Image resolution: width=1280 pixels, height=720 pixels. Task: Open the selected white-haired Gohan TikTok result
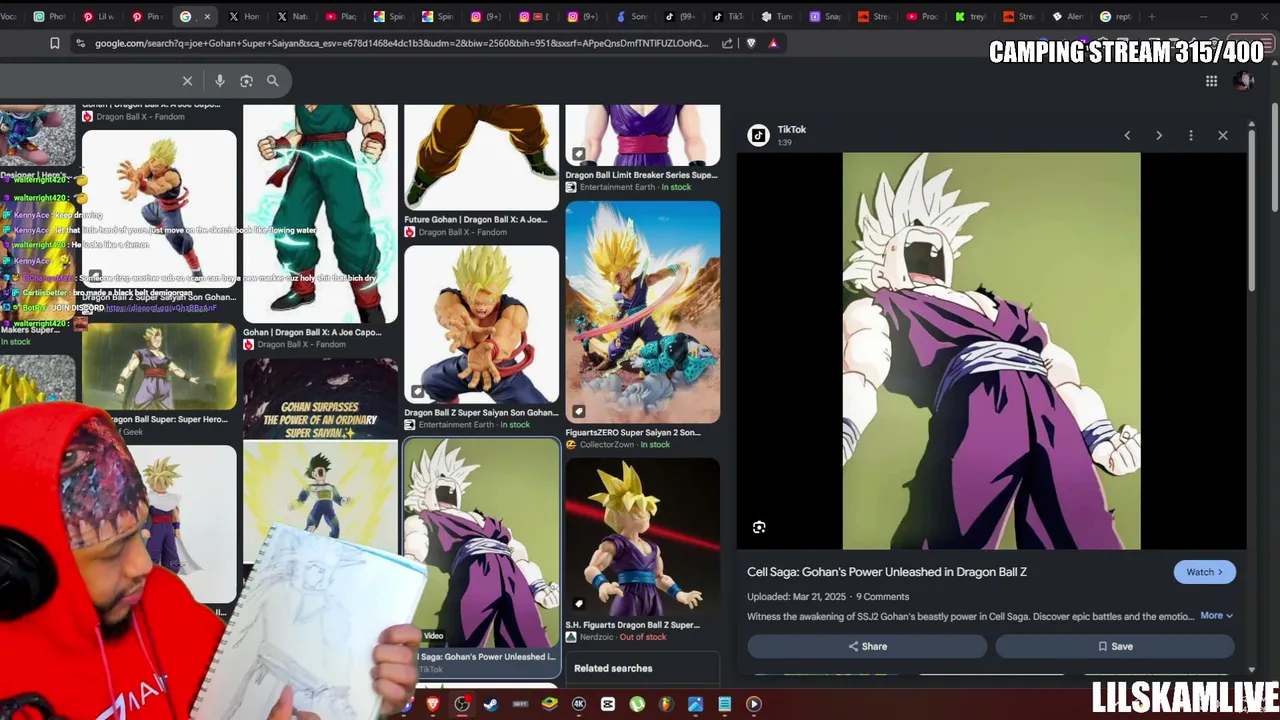point(481,557)
